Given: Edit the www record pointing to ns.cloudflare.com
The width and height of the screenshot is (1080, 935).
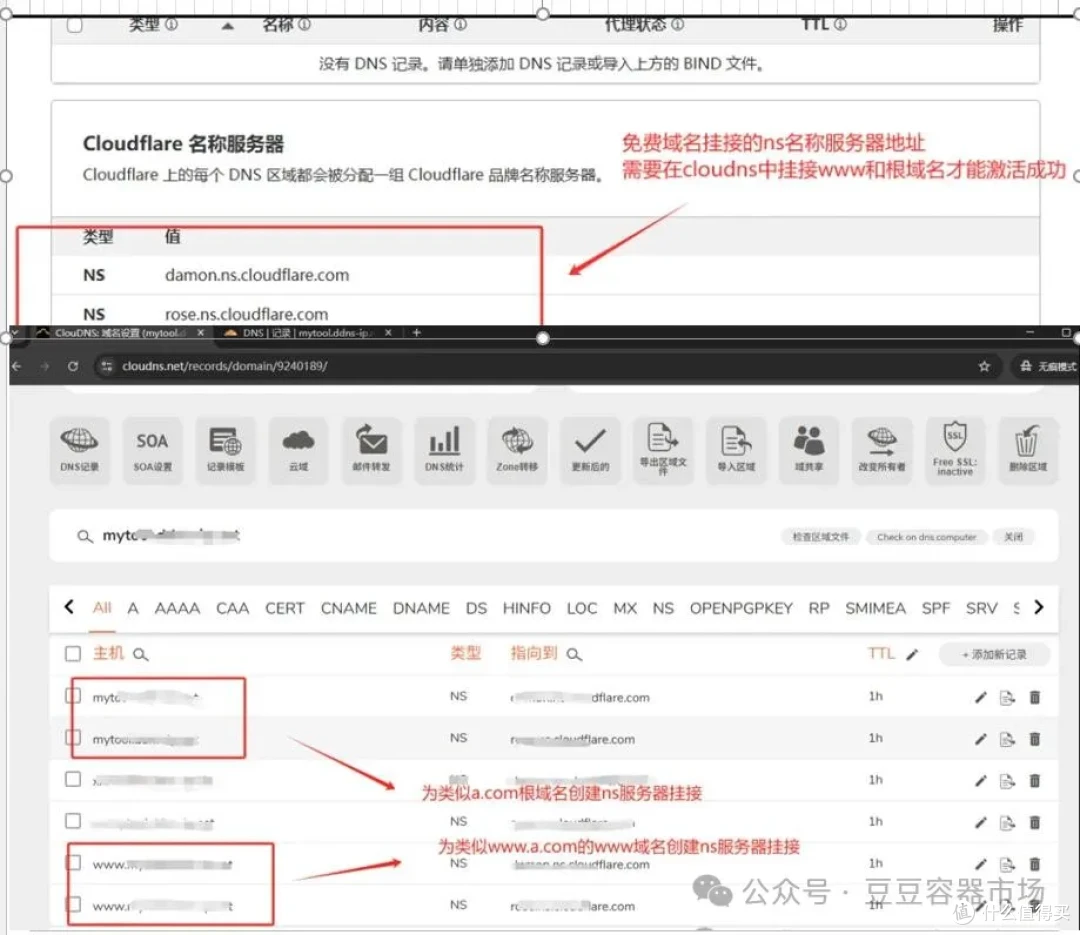Looking at the screenshot, I should (x=981, y=864).
